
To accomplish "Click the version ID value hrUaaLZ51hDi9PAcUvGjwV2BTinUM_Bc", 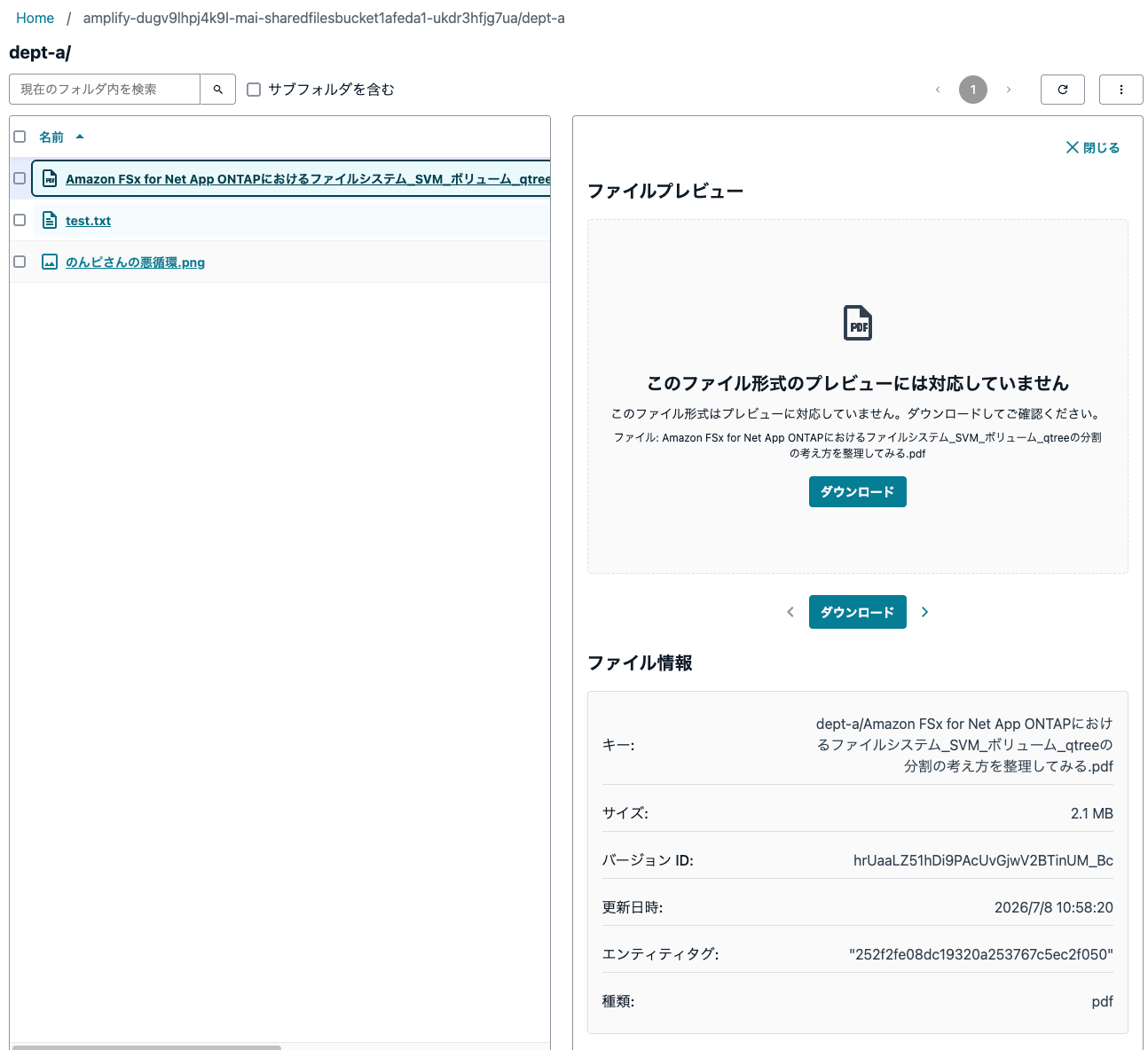I will pos(983,860).
